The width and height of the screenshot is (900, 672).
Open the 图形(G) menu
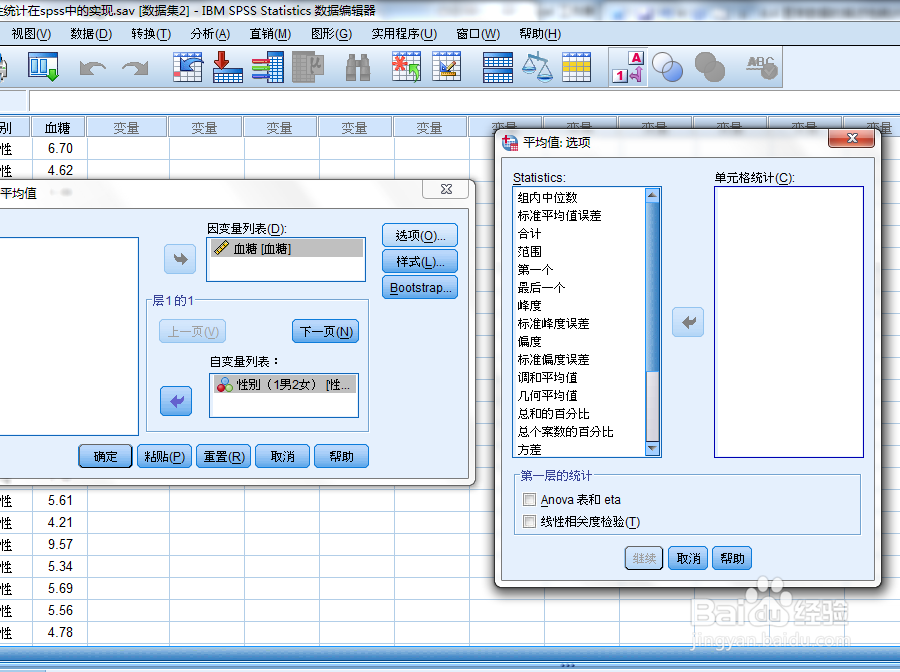pos(331,34)
